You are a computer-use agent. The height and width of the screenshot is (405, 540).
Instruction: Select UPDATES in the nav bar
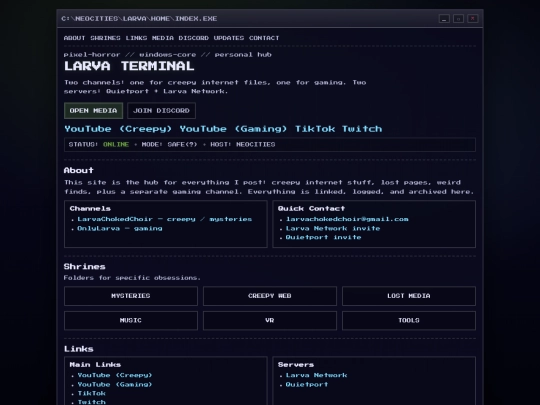[x=229, y=38]
